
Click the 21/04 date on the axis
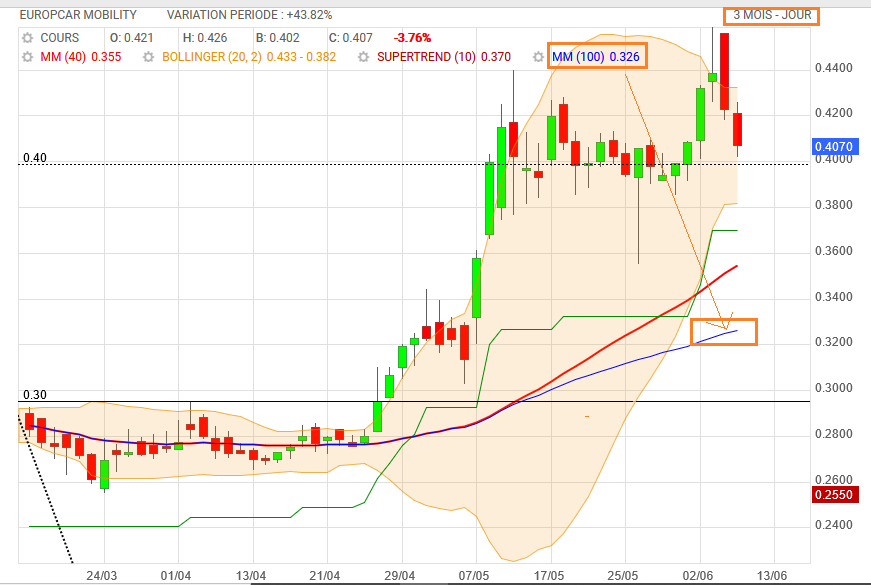(325, 576)
